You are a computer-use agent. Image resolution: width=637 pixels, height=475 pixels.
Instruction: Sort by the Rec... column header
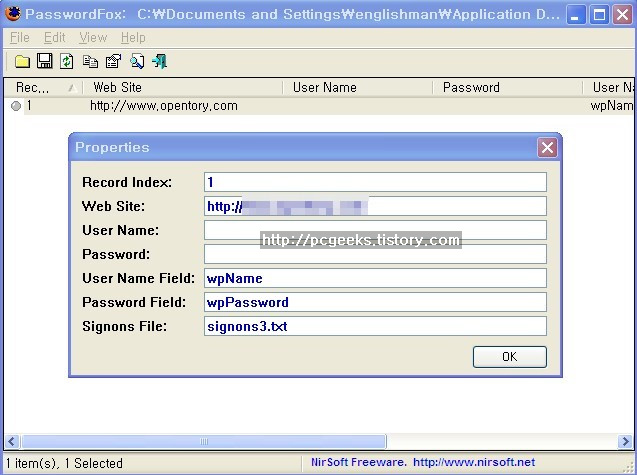pyautogui.click(x=43, y=87)
